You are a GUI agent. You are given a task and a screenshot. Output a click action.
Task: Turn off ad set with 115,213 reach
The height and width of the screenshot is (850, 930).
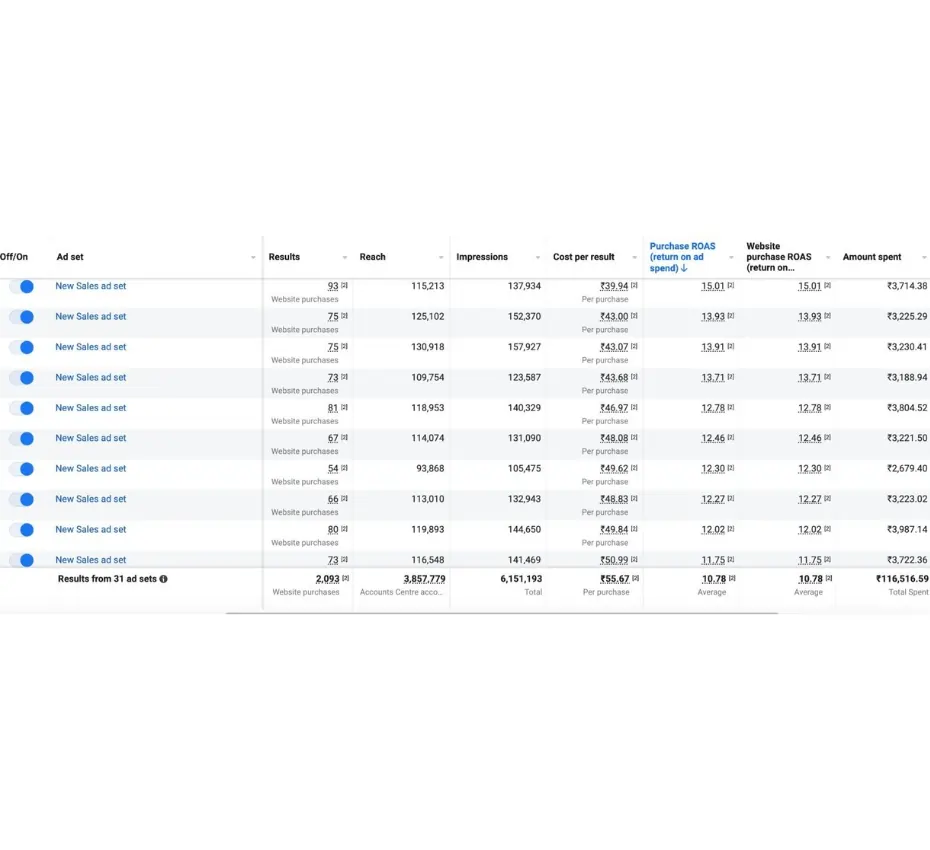pos(22,286)
